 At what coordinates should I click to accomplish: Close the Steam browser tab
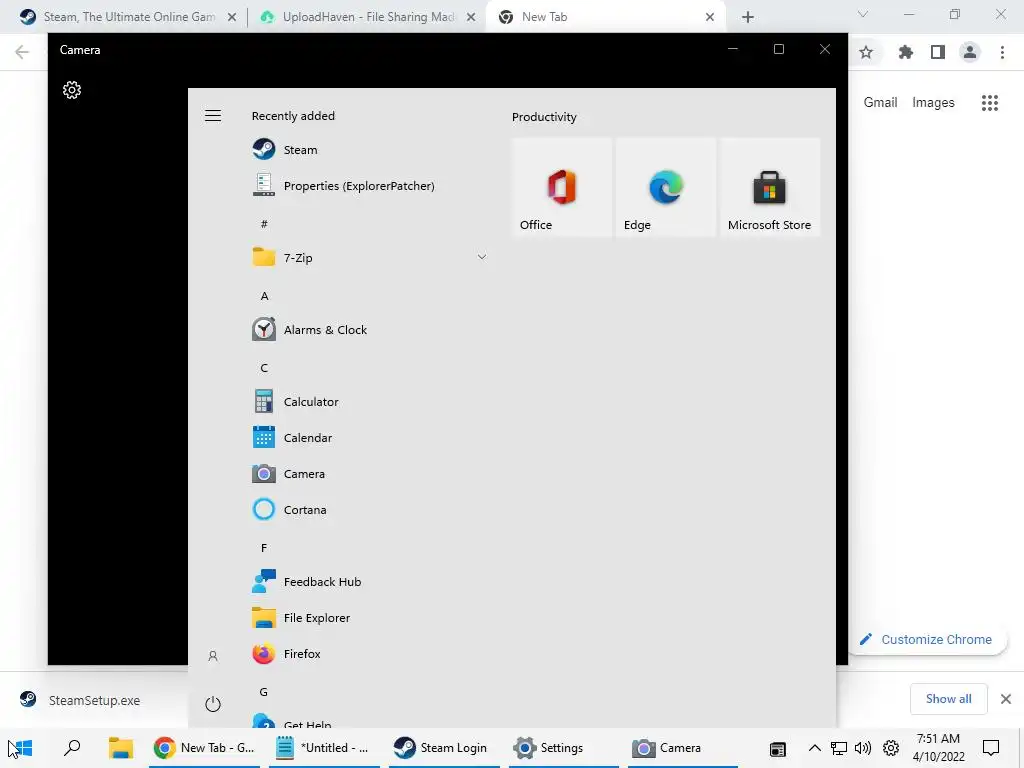pos(232,17)
